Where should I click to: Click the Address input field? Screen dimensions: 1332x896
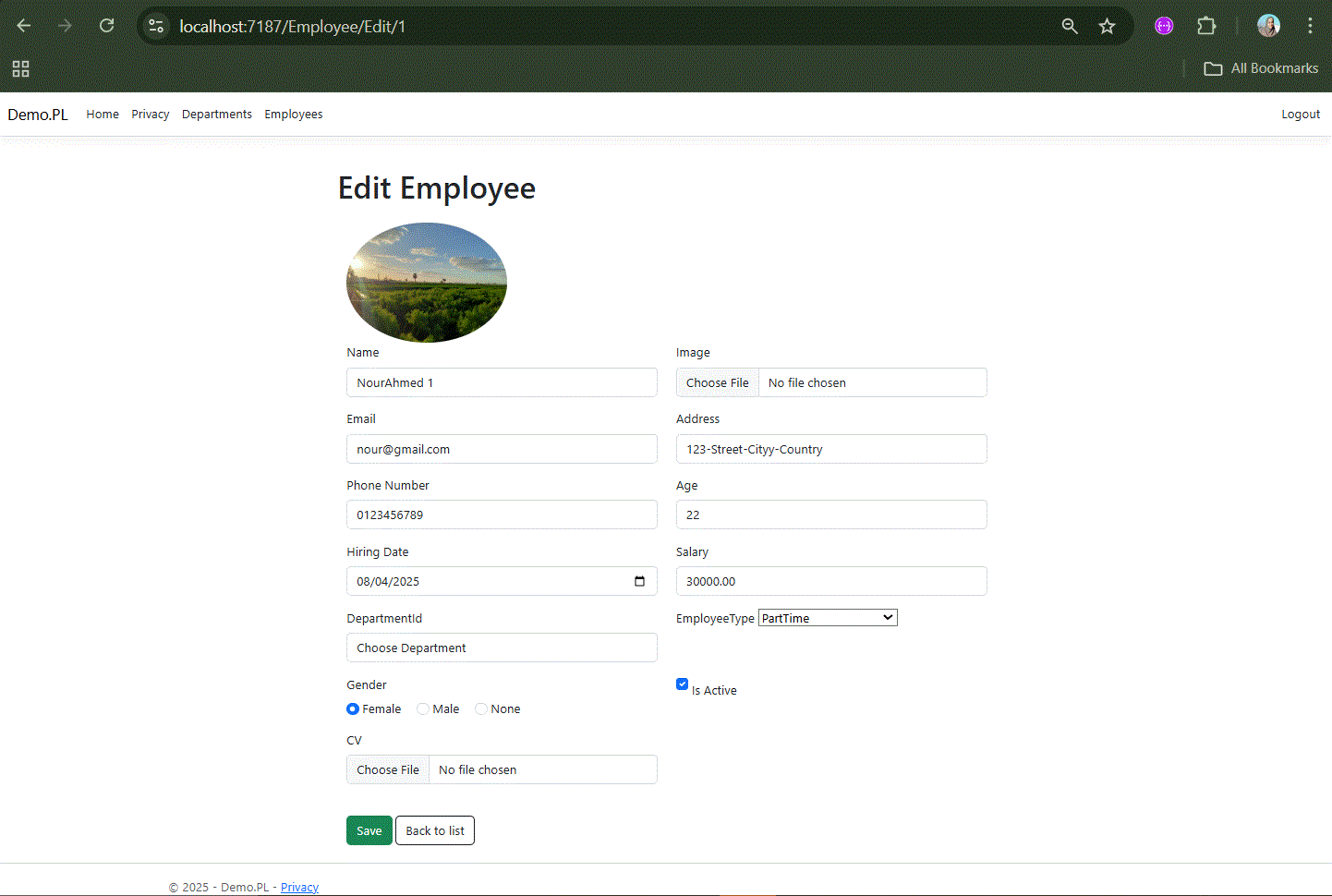tap(831, 449)
